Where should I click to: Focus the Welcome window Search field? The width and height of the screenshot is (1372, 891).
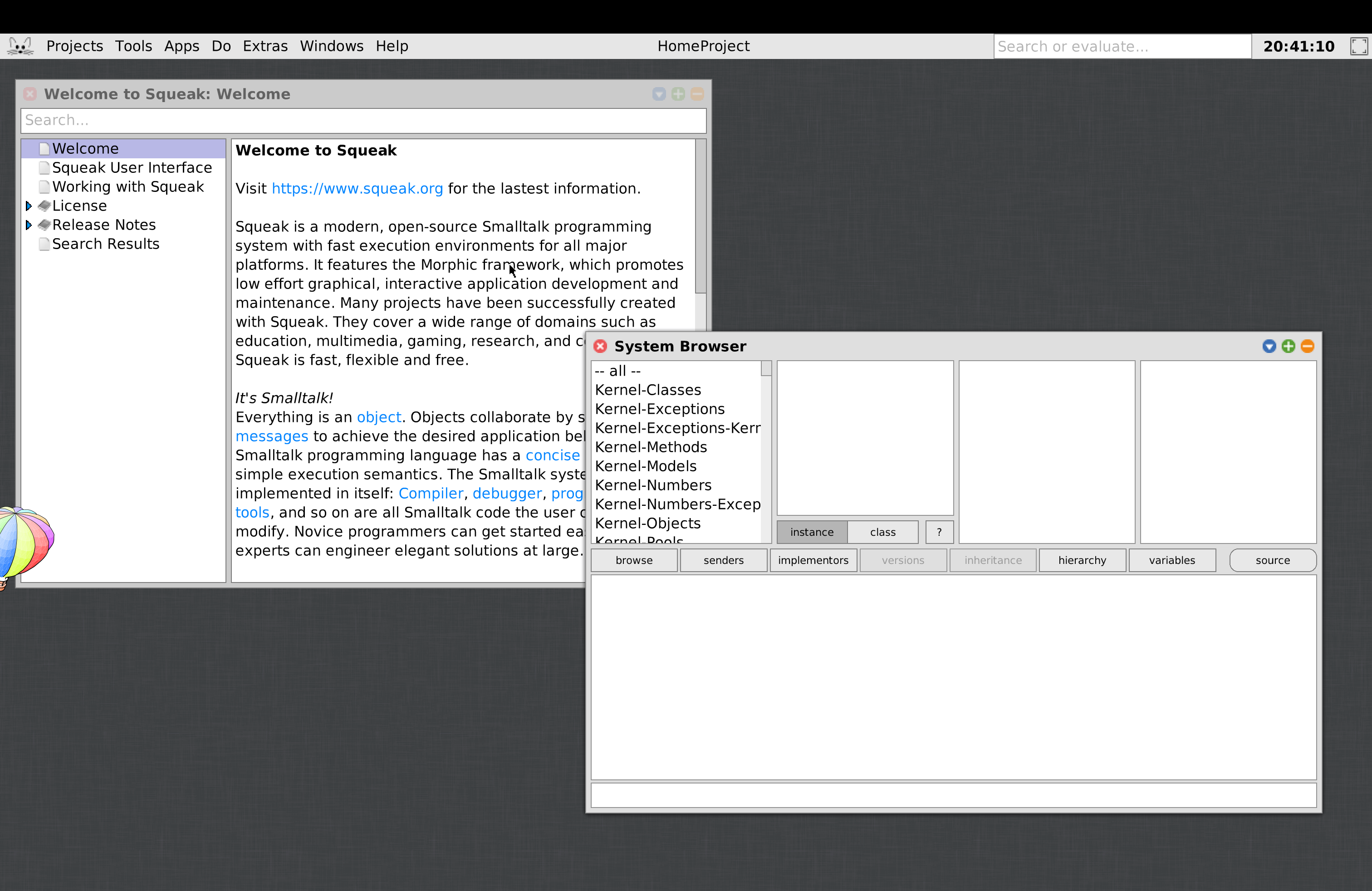pyautogui.click(x=363, y=121)
